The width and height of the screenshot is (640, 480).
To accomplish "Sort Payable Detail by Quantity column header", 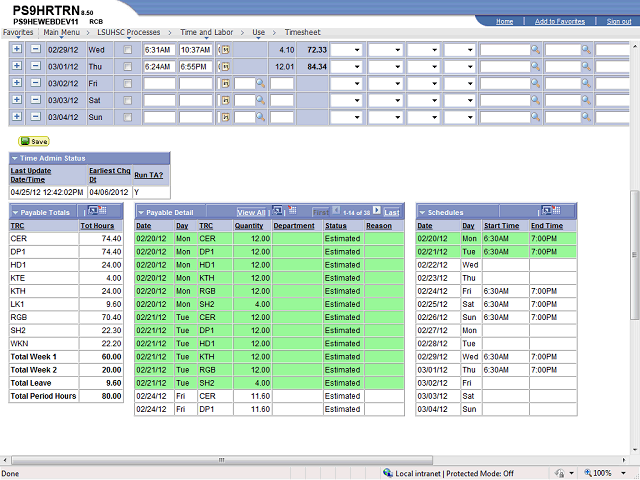I will (x=249, y=226).
